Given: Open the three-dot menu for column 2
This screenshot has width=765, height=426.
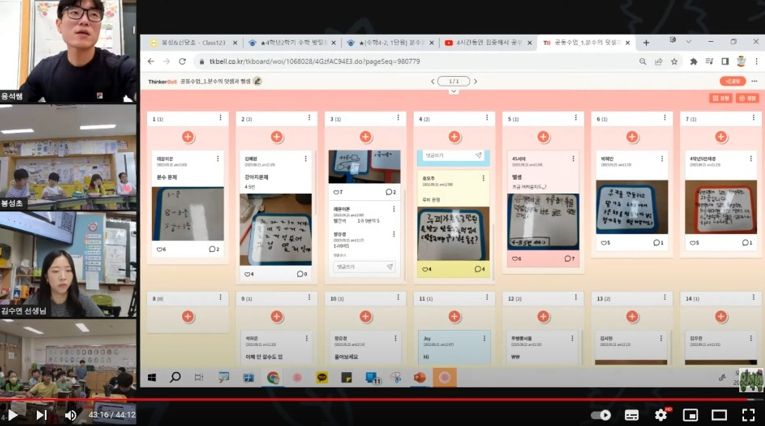Looking at the screenshot, I should (310, 118).
